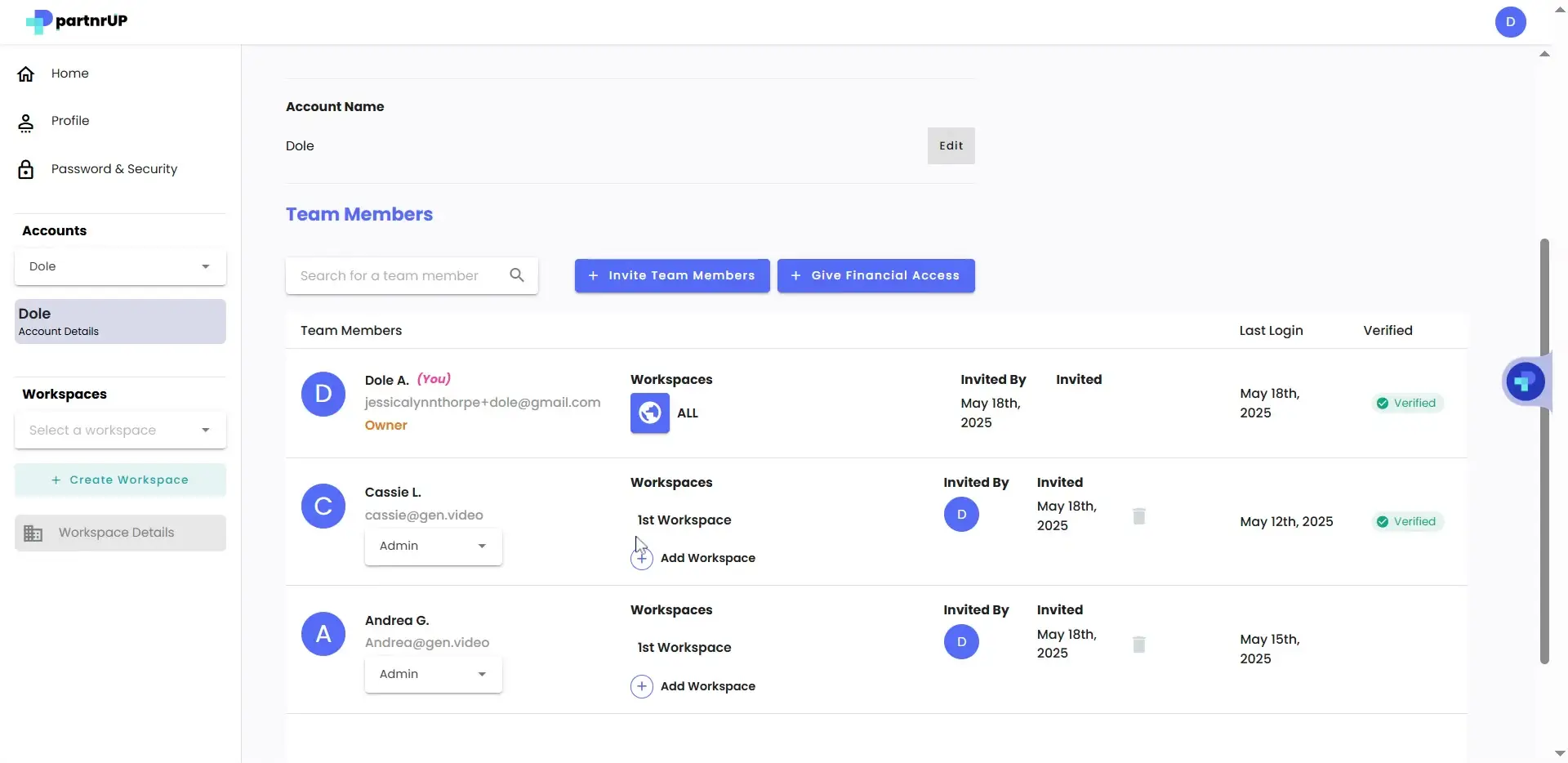Click the Workspace Details building icon
This screenshot has width=1568, height=763.
tap(33, 532)
